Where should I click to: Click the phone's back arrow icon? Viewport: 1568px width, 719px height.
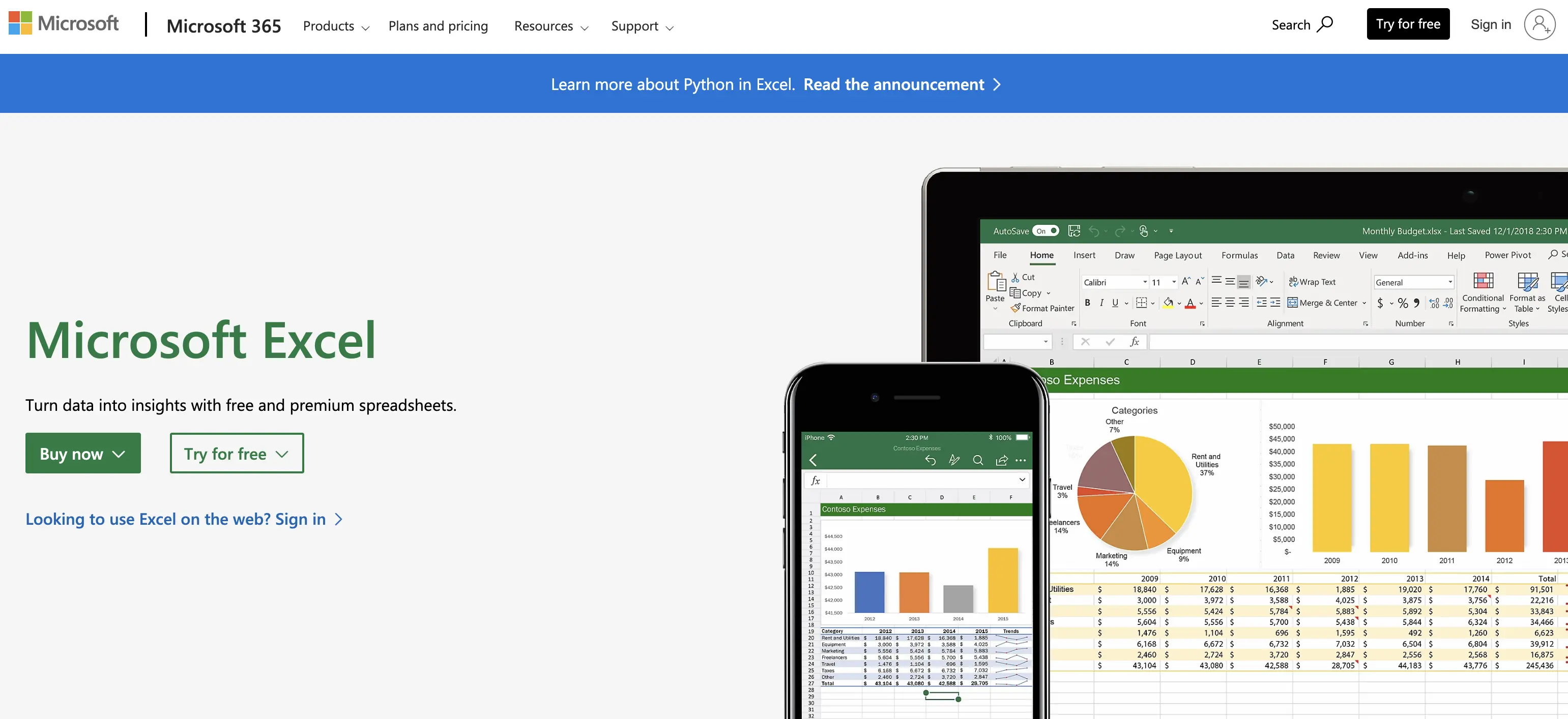click(x=813, y=461)
